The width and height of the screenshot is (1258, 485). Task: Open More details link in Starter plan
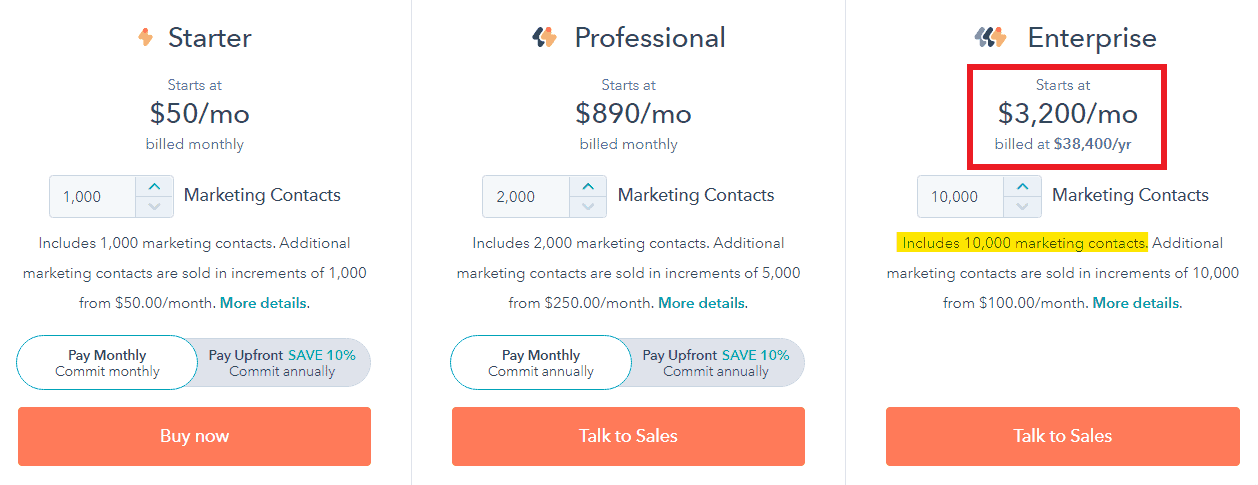pos(264,303)
